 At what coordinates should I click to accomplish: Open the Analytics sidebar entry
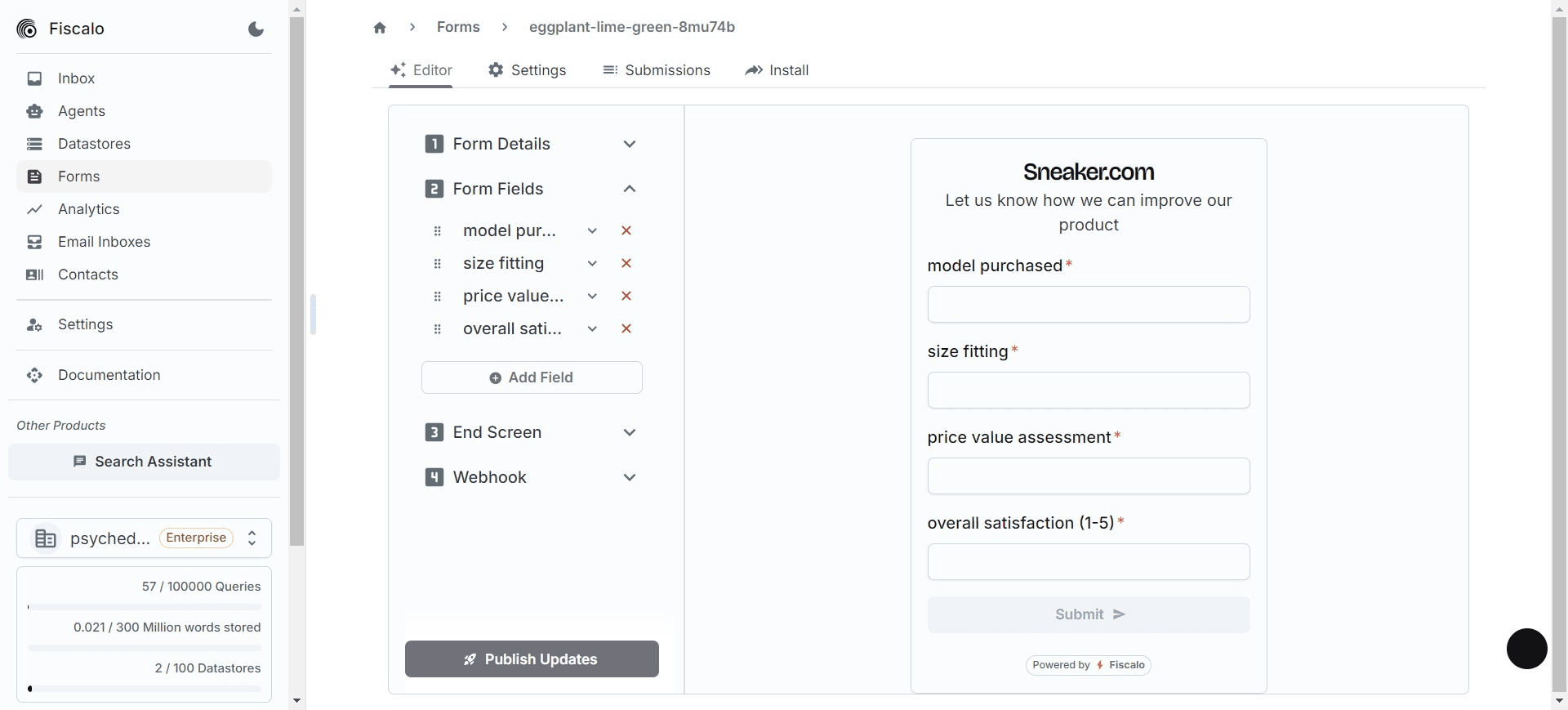coord(144,209)
